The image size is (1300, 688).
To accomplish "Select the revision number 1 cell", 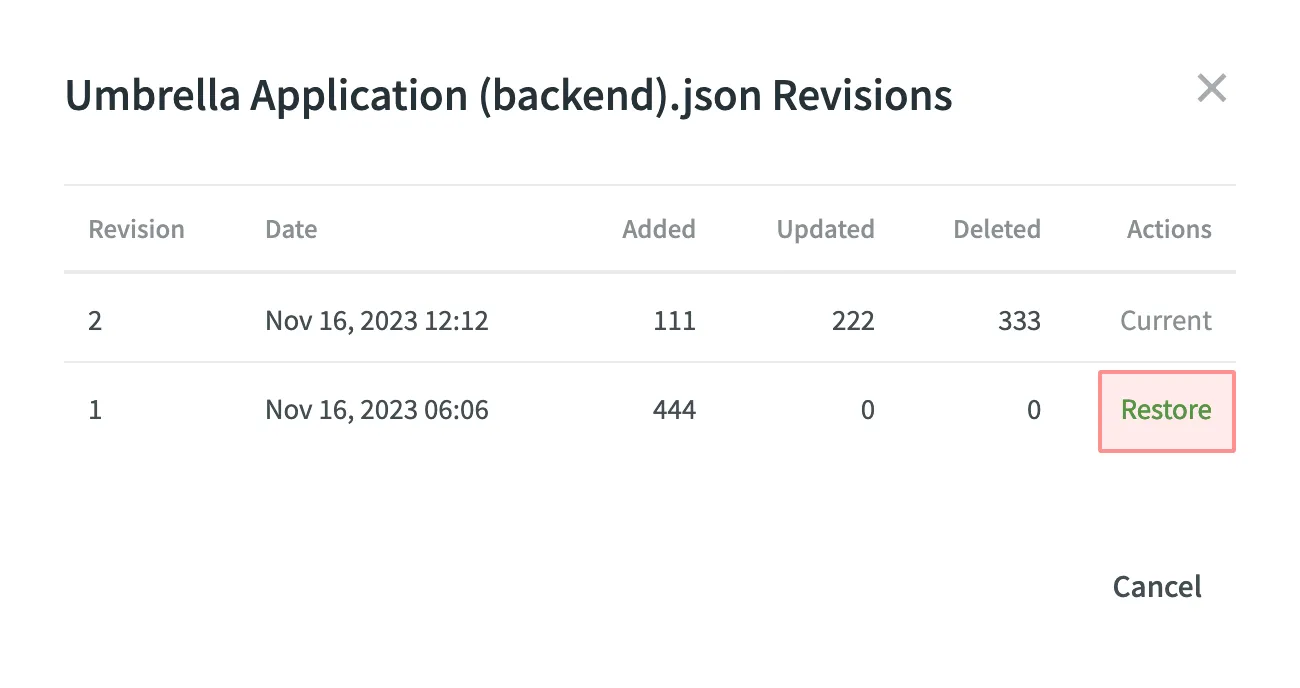I will point(95,410).
